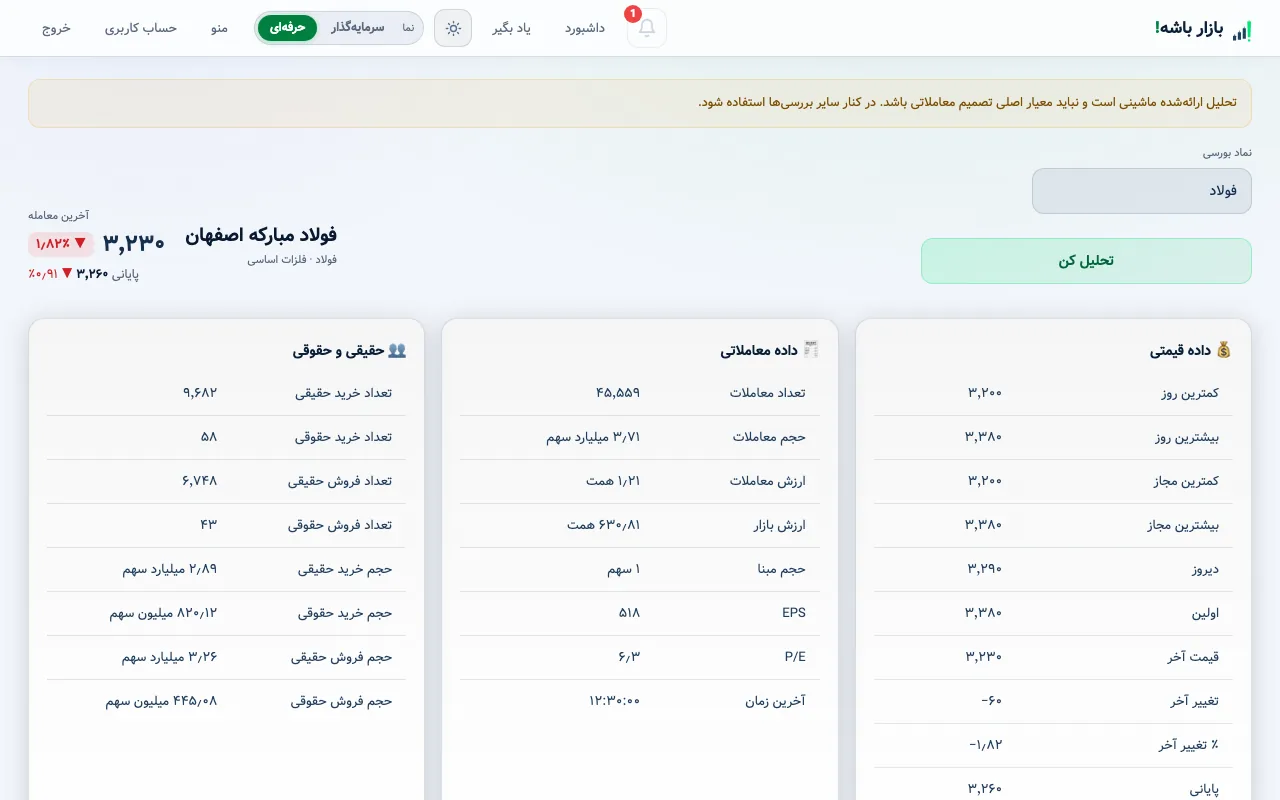Click the yellow machine-analysis warning banner text
Screen dimensions: 1280x800
(968, 102)
